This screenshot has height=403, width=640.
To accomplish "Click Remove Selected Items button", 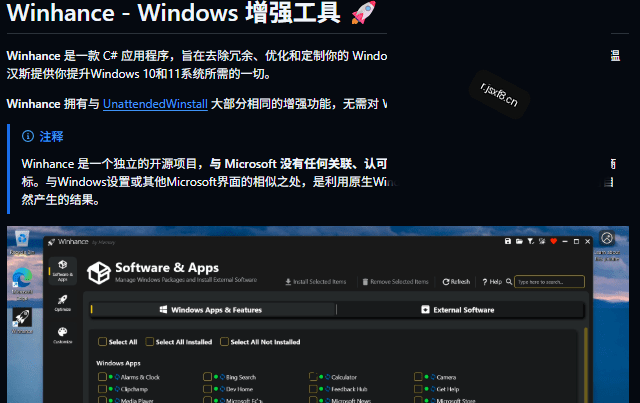I will [396, 282].
